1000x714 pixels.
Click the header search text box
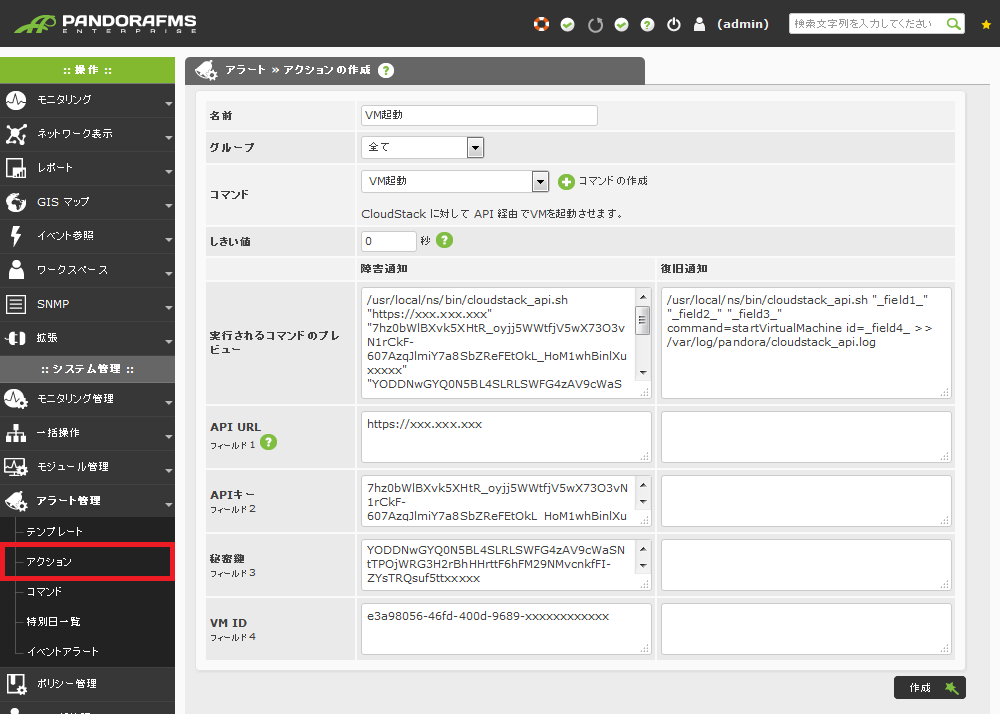pos(867,24)
